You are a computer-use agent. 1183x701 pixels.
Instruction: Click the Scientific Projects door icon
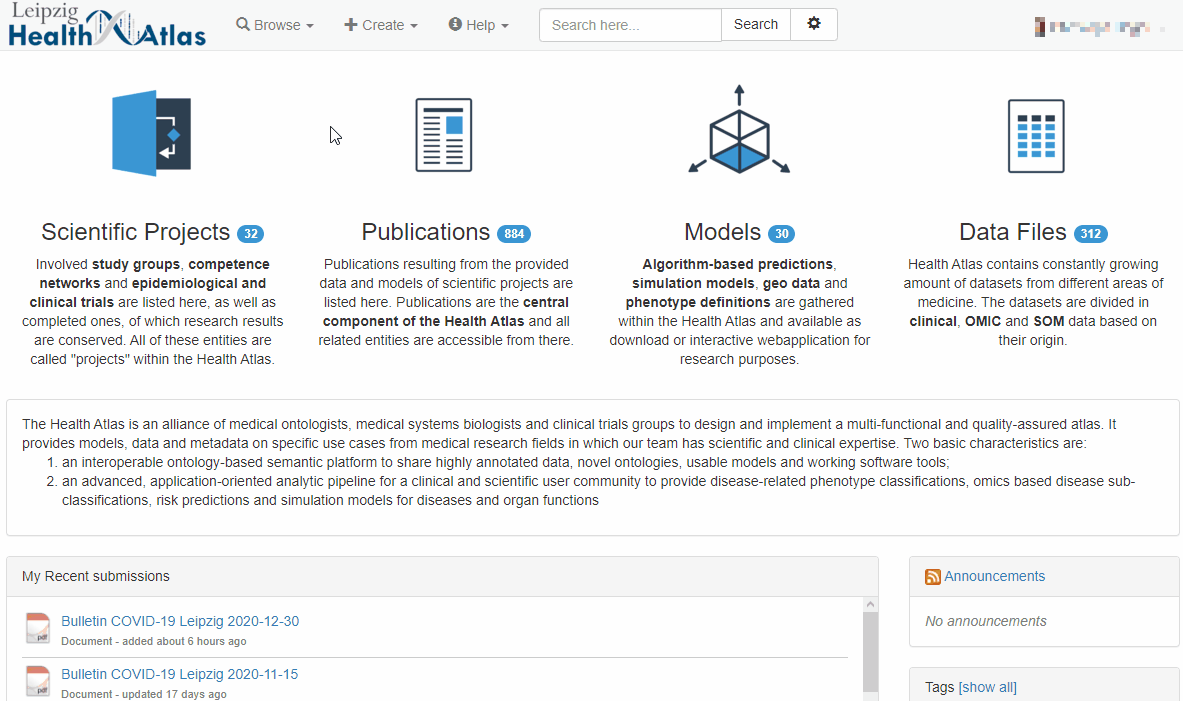[x=151, y=134]
